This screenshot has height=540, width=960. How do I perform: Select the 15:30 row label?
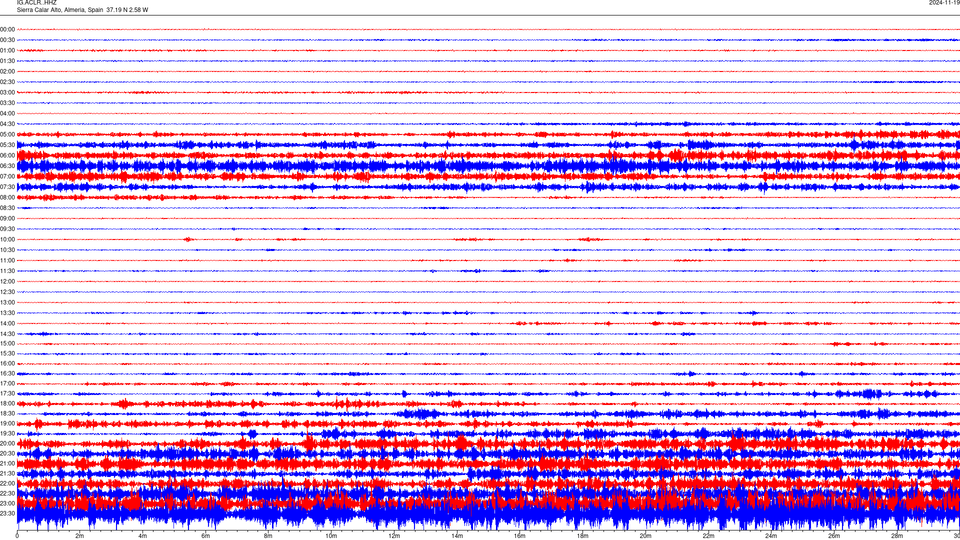coord(7,354)
